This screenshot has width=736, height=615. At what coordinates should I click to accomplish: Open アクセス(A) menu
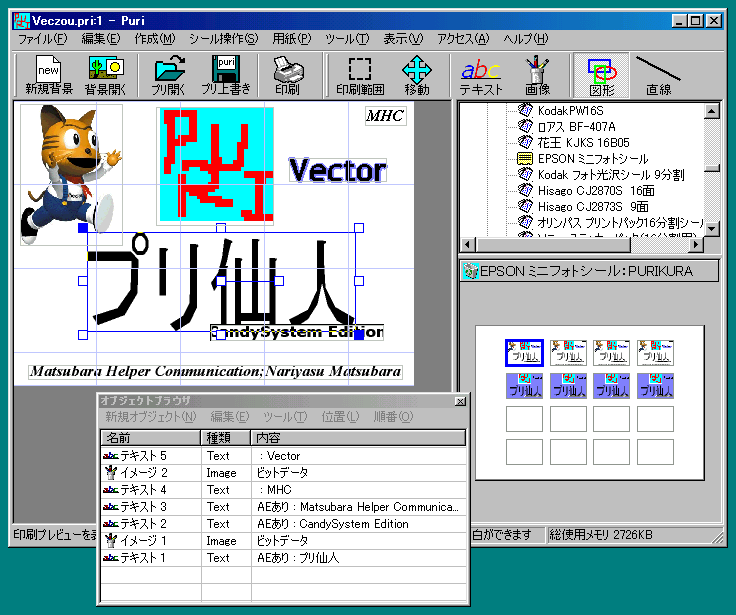tap(463, 38)
